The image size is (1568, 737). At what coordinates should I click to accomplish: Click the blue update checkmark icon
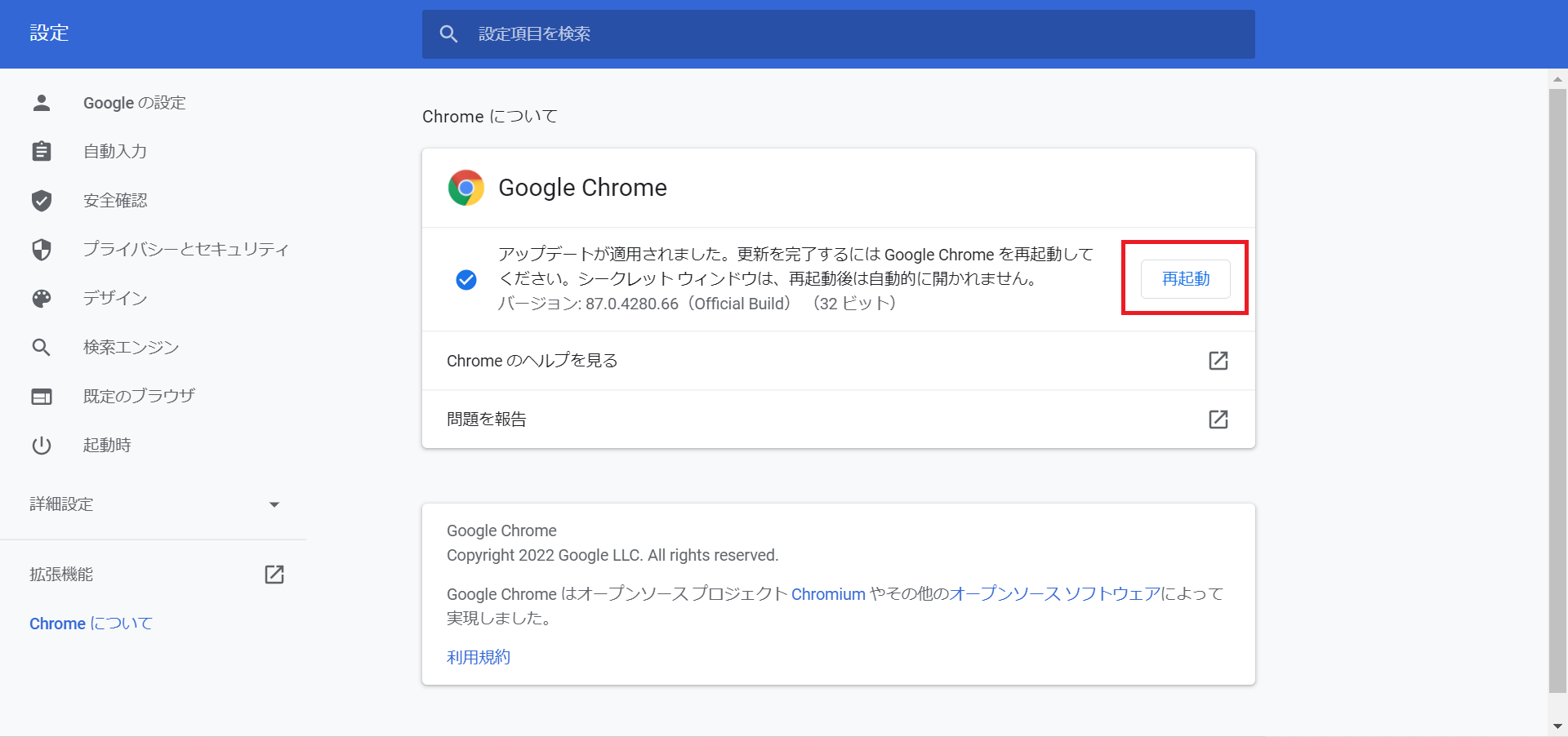pos(466,280)
